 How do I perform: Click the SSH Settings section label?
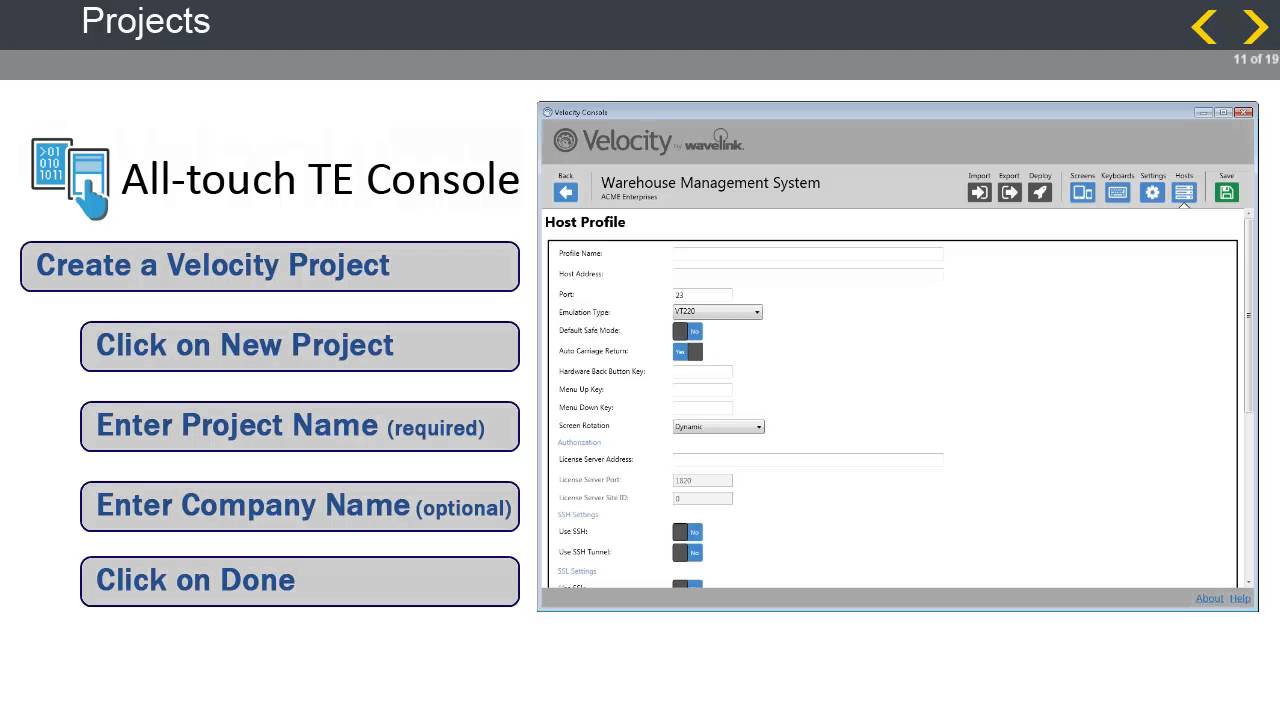click(x=578, y=515)
